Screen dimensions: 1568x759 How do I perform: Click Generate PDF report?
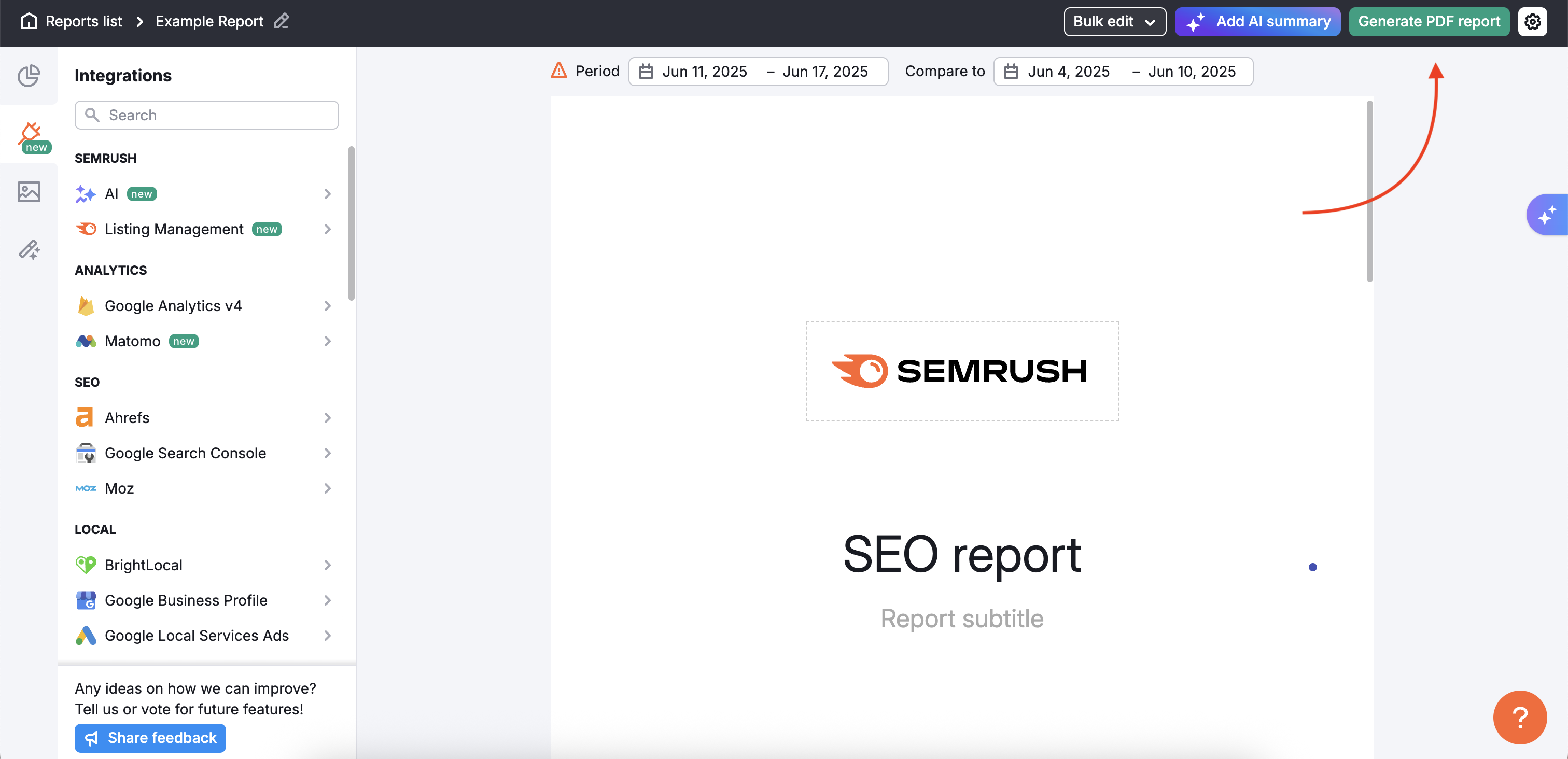(1429, 21)
